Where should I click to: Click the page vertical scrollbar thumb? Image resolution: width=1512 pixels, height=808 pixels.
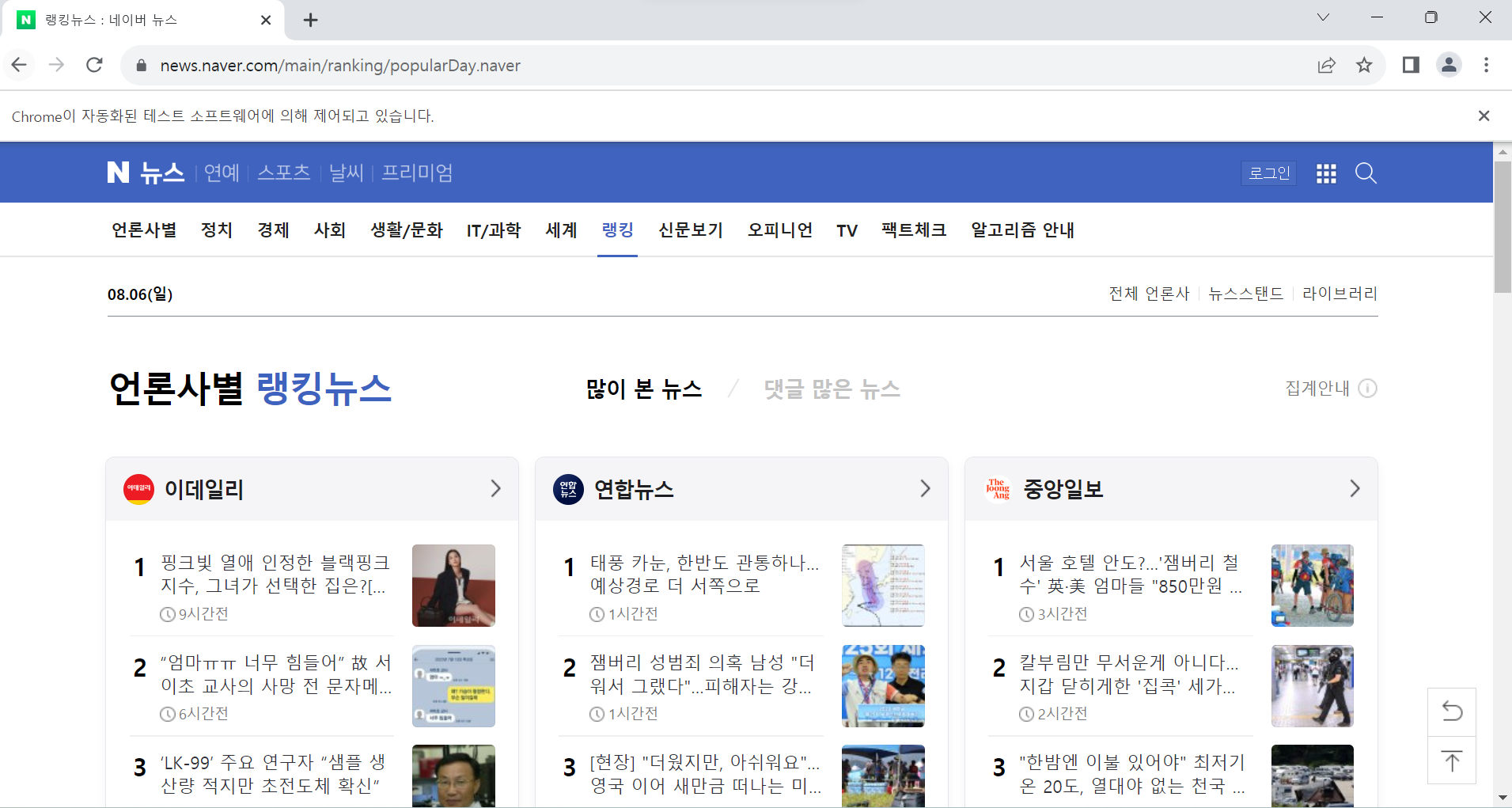pos(1503,227)
